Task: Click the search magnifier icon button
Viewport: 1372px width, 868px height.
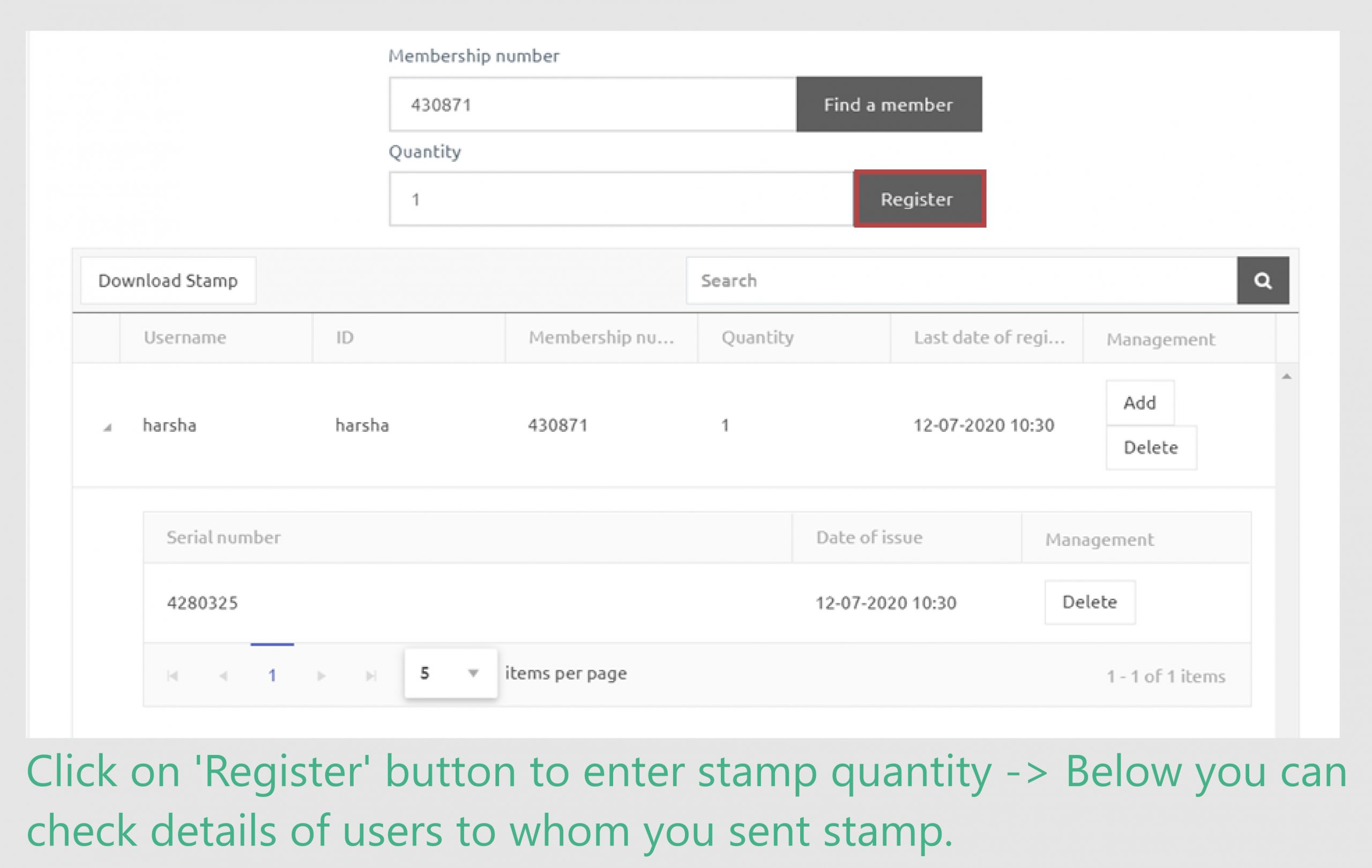Action: click(x=1263, y=280)
